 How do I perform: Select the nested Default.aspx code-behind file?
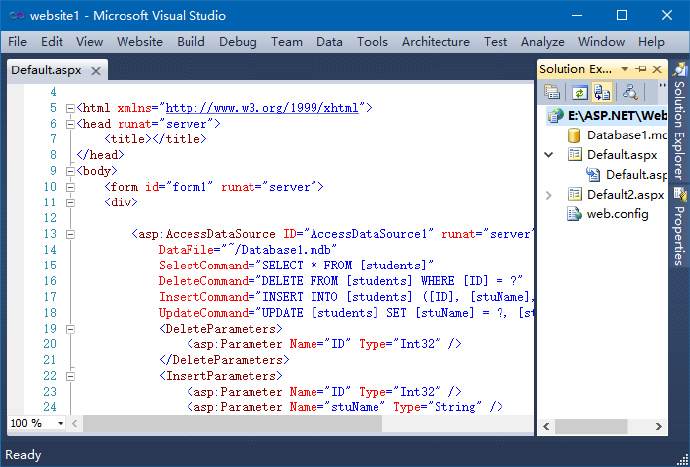click(636, 175)
